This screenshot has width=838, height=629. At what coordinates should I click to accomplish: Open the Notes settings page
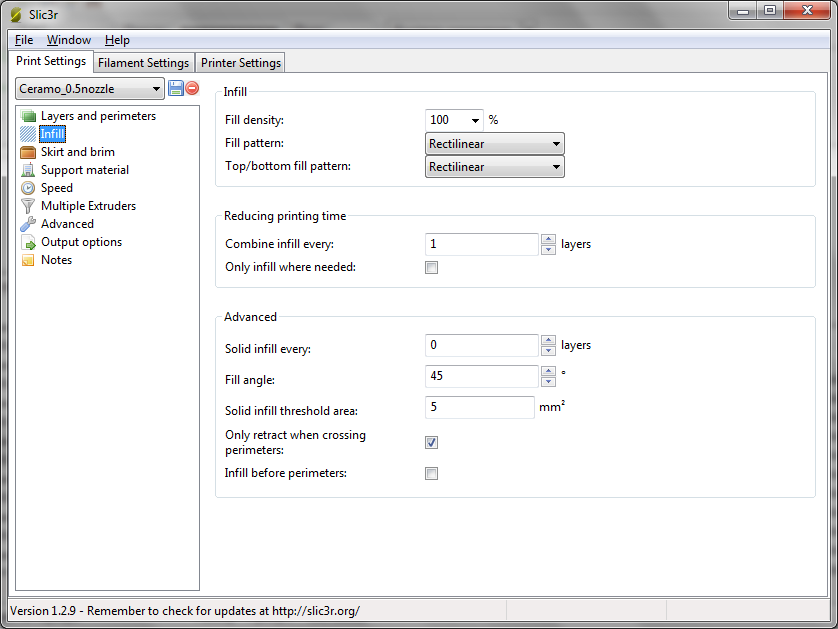click(57, 260)
